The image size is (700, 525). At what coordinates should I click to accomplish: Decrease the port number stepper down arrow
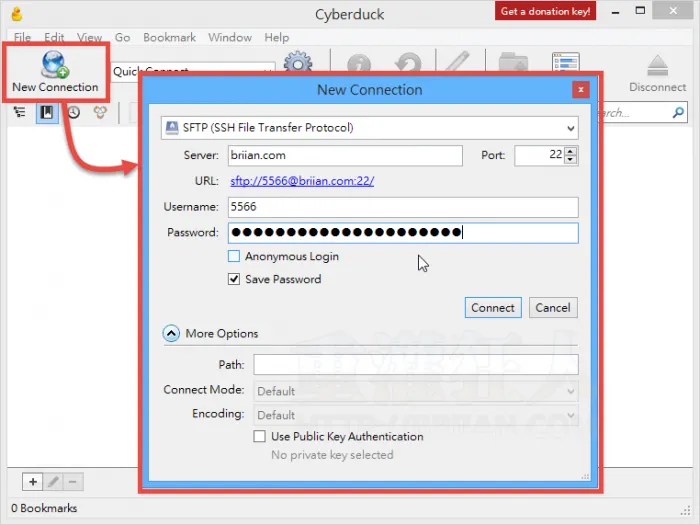[570, 160]
